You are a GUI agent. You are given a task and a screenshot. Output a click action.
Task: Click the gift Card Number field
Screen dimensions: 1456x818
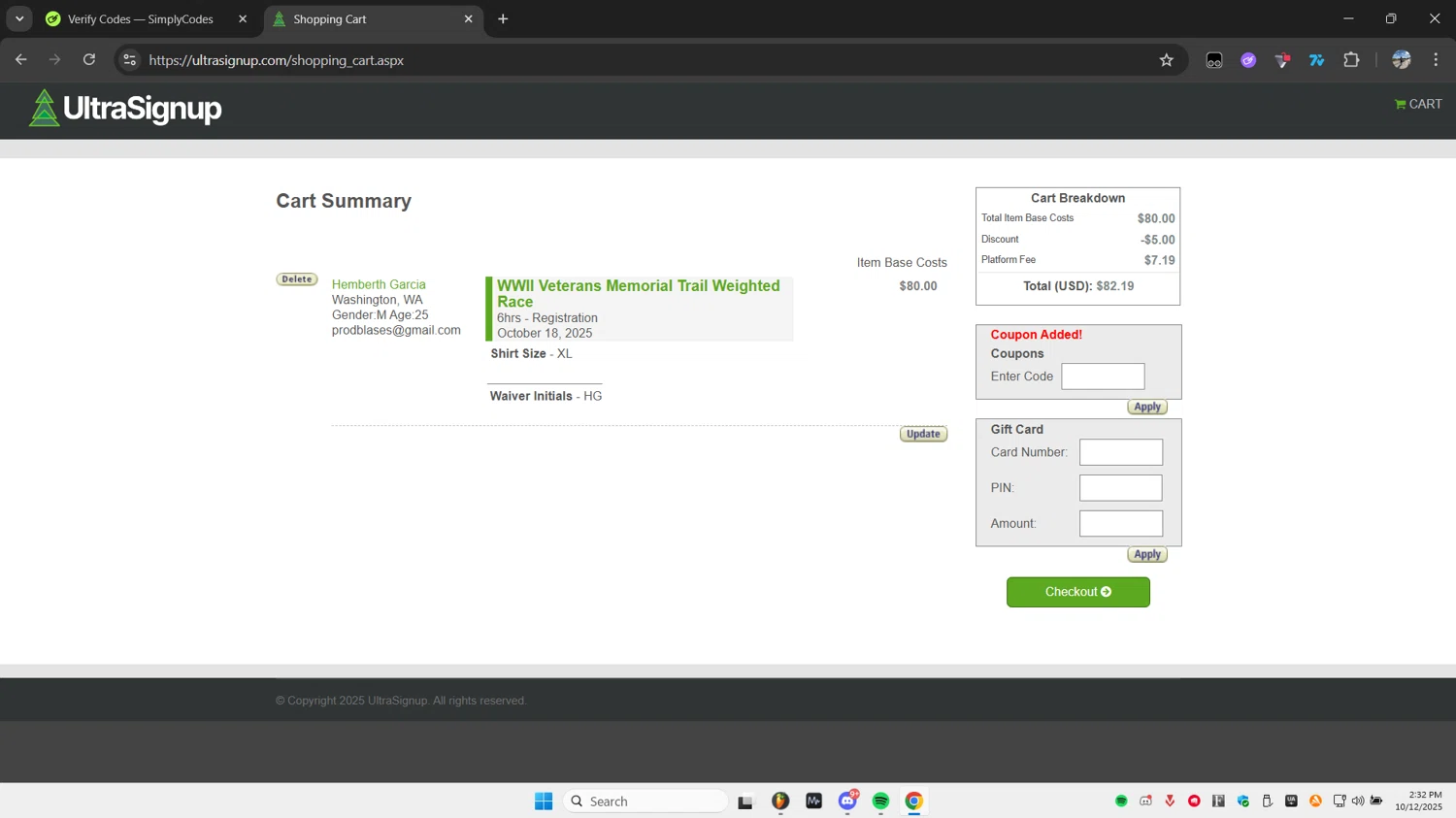(x=1121, y=452)
